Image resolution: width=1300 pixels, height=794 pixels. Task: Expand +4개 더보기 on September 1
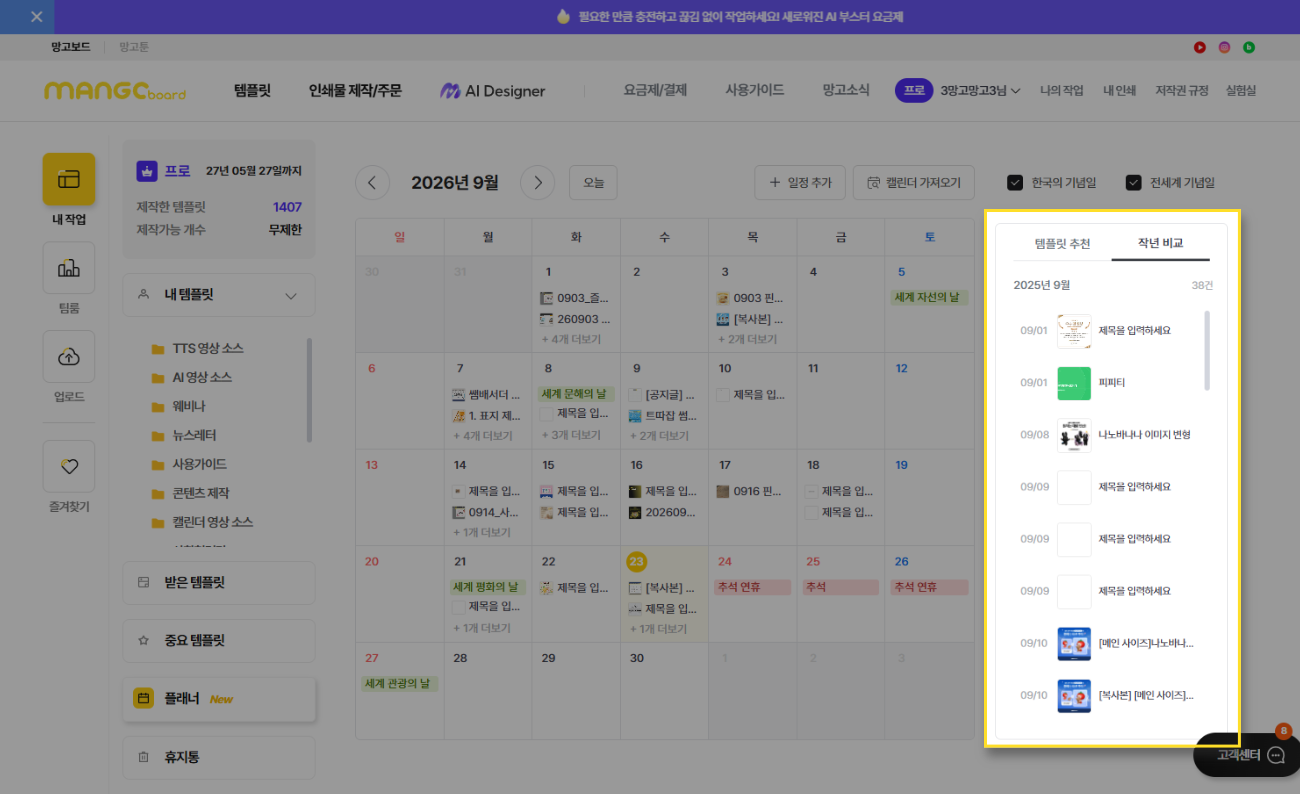[572, 339]
